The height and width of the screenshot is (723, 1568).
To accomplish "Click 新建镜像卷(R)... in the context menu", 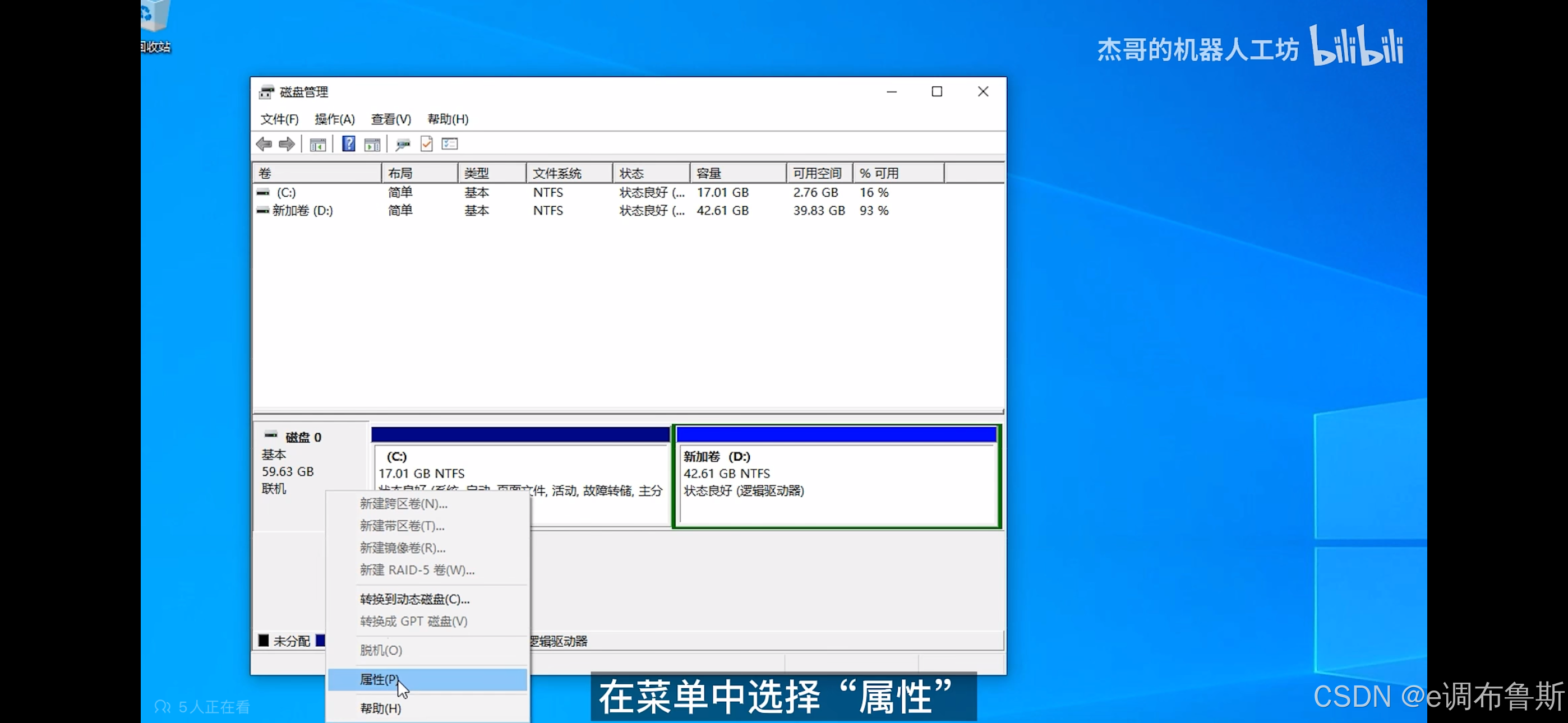I will tap(427, 548).
